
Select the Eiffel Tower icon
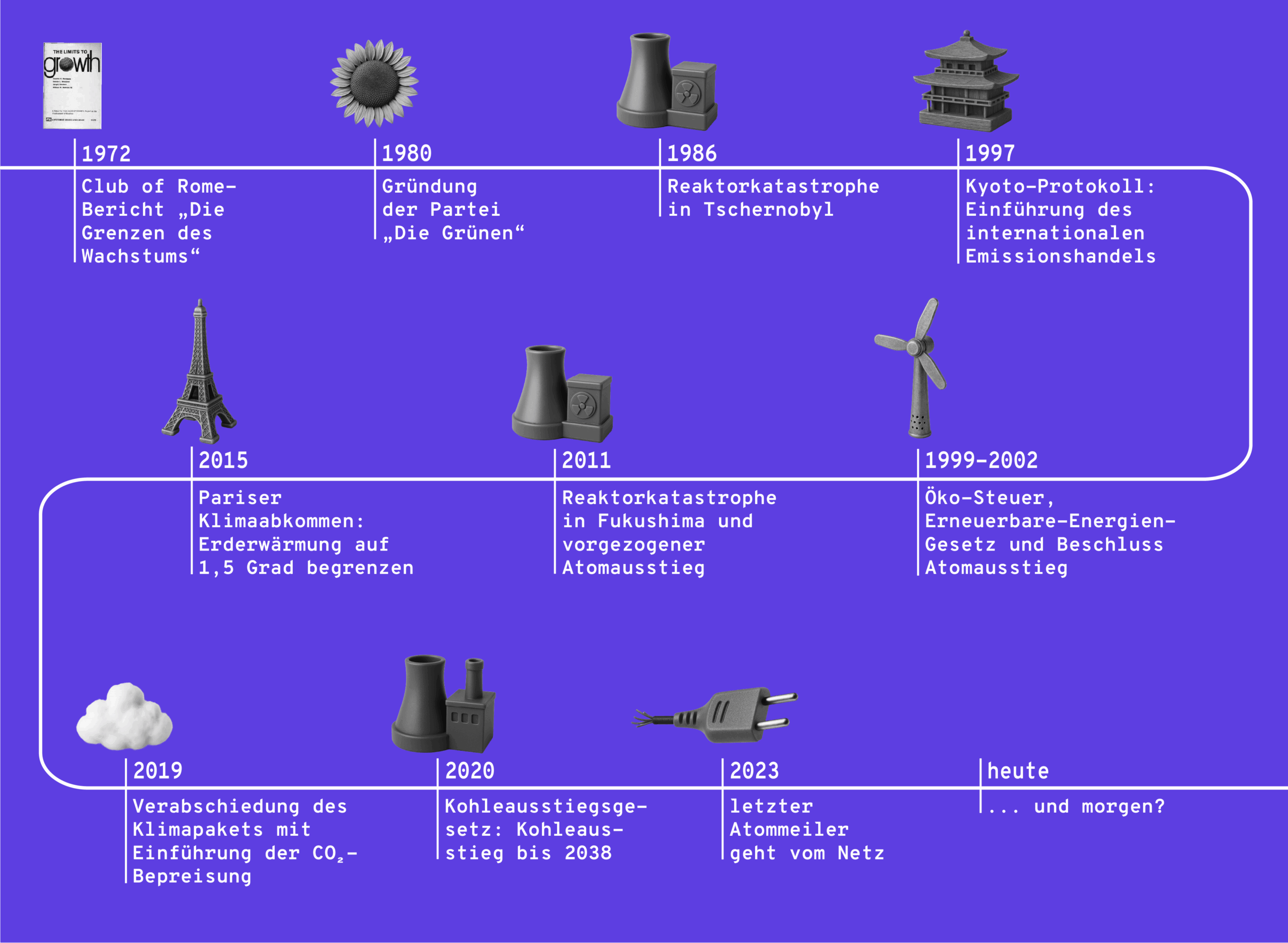[x=199, y=374]
